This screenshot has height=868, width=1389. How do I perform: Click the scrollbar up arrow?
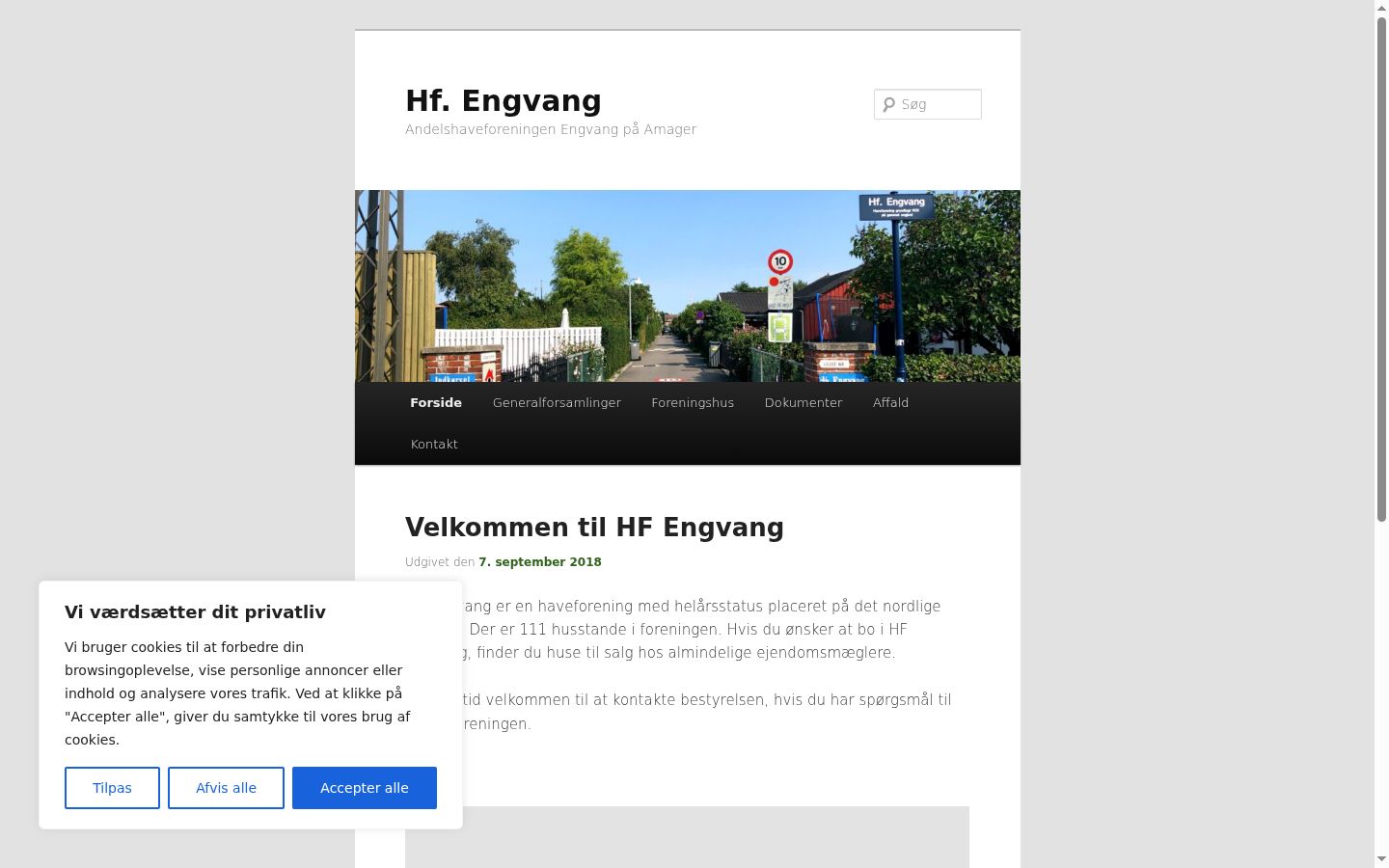pyautogui.click(x=1381, y=8)
